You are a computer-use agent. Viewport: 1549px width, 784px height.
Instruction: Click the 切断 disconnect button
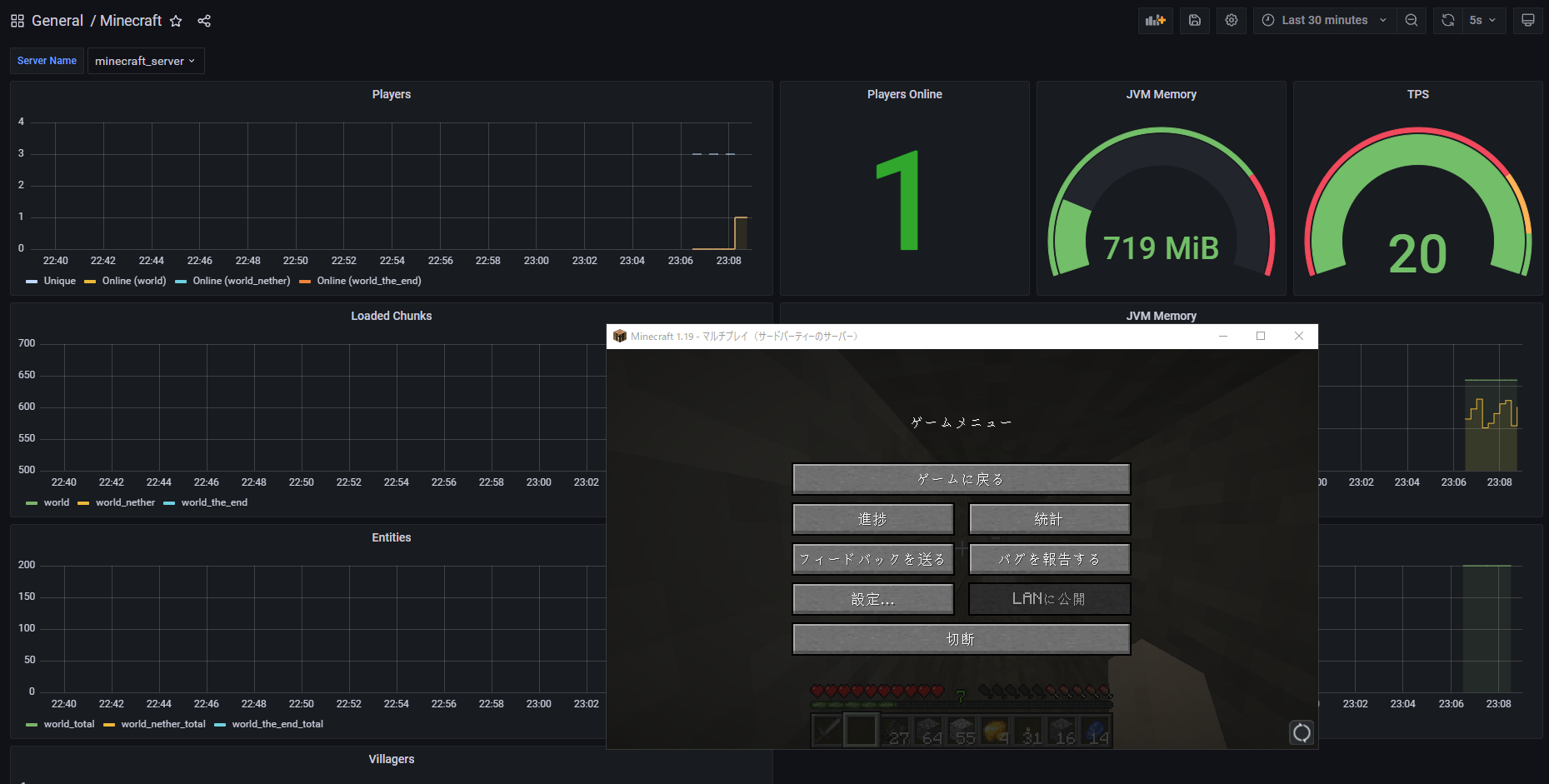[961, 639]
